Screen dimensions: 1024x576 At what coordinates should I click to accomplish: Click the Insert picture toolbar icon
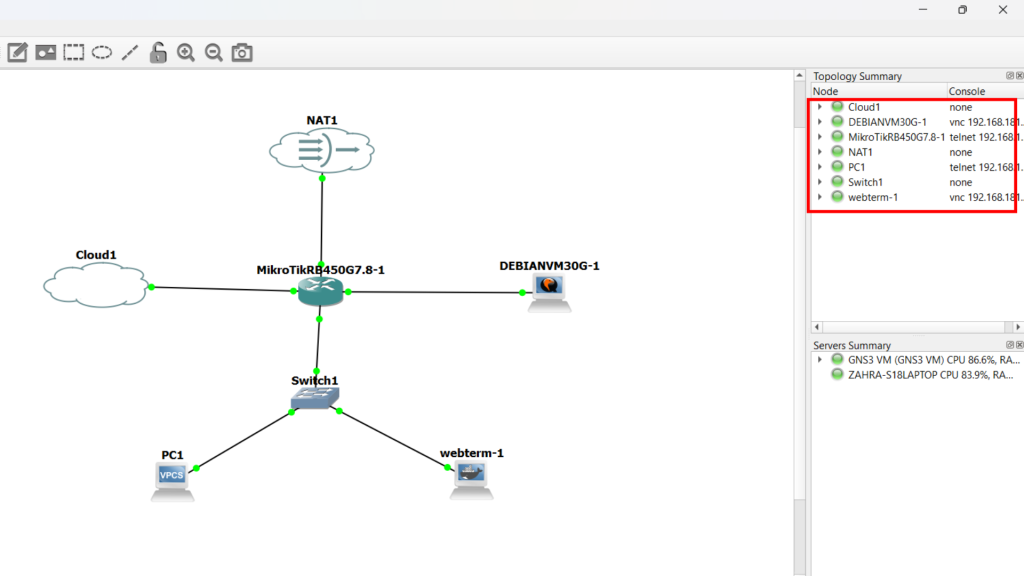(x=45, y=53)
